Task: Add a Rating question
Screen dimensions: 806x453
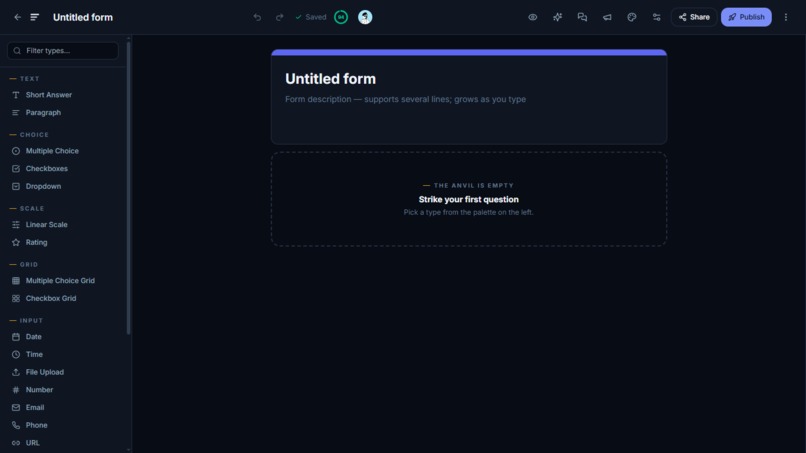Action: (x=63, y=242)
